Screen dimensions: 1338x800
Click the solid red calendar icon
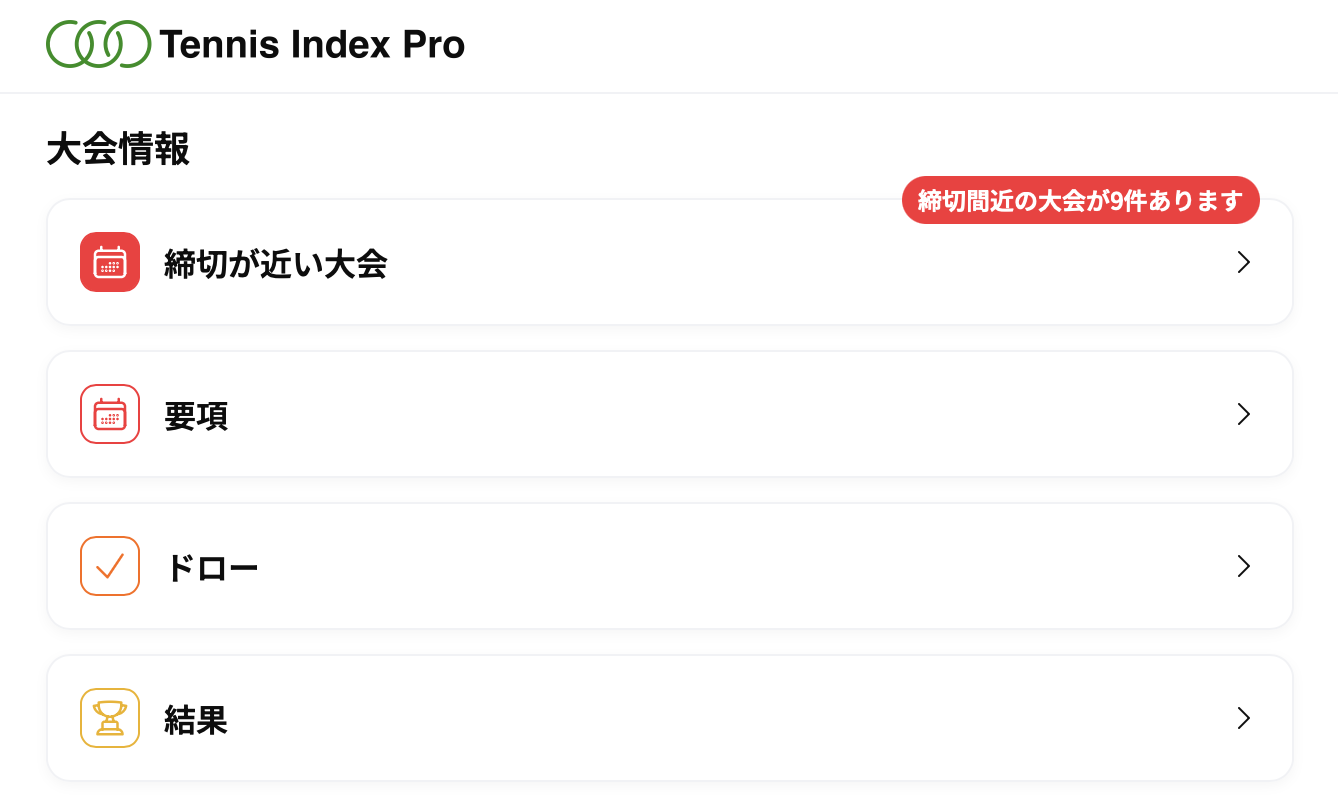click(x=110, y=262)
